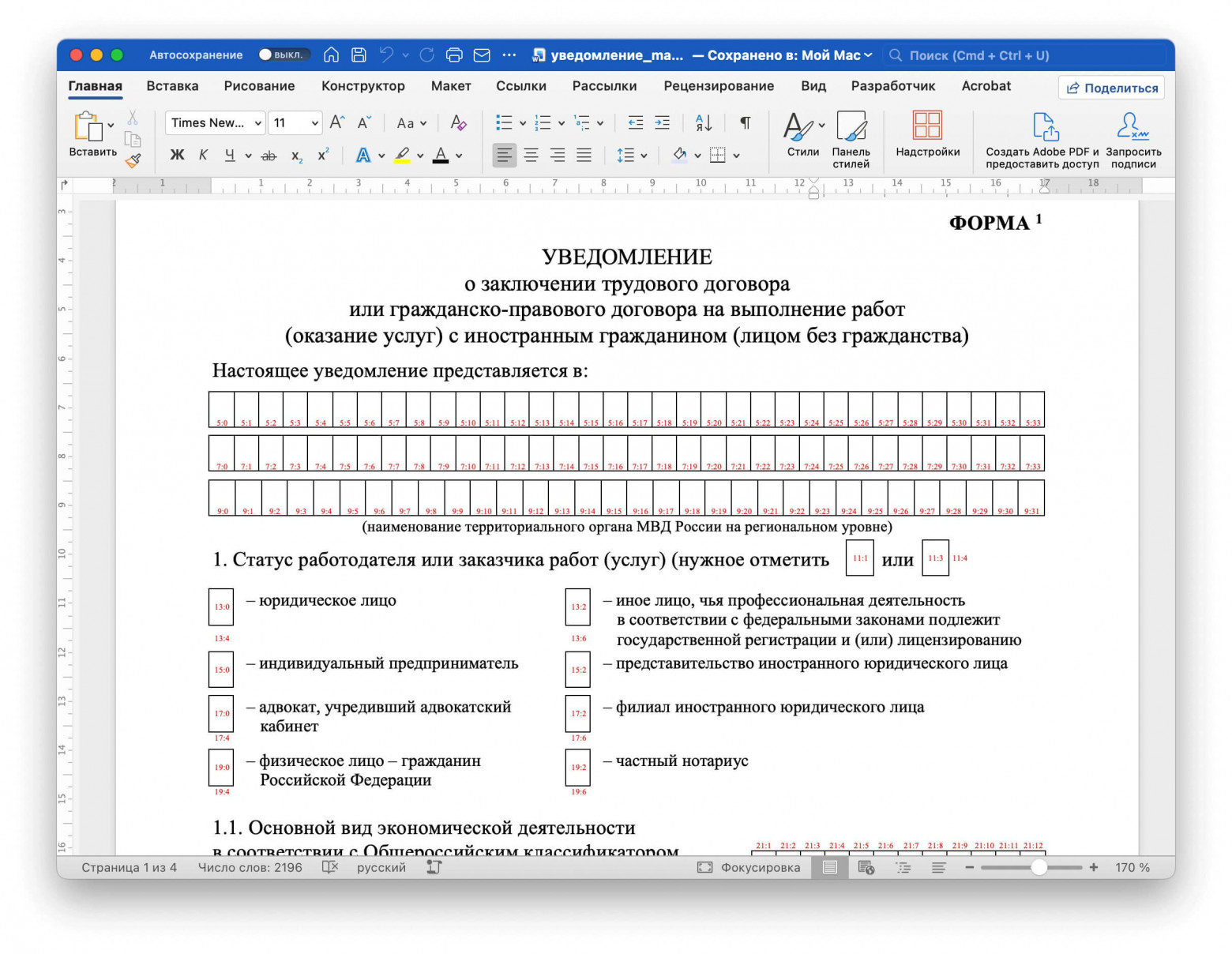Screen dimensions: 1232x954
Task: Switch to the Рецензирование ribbon tab
Action: point(719,86)
